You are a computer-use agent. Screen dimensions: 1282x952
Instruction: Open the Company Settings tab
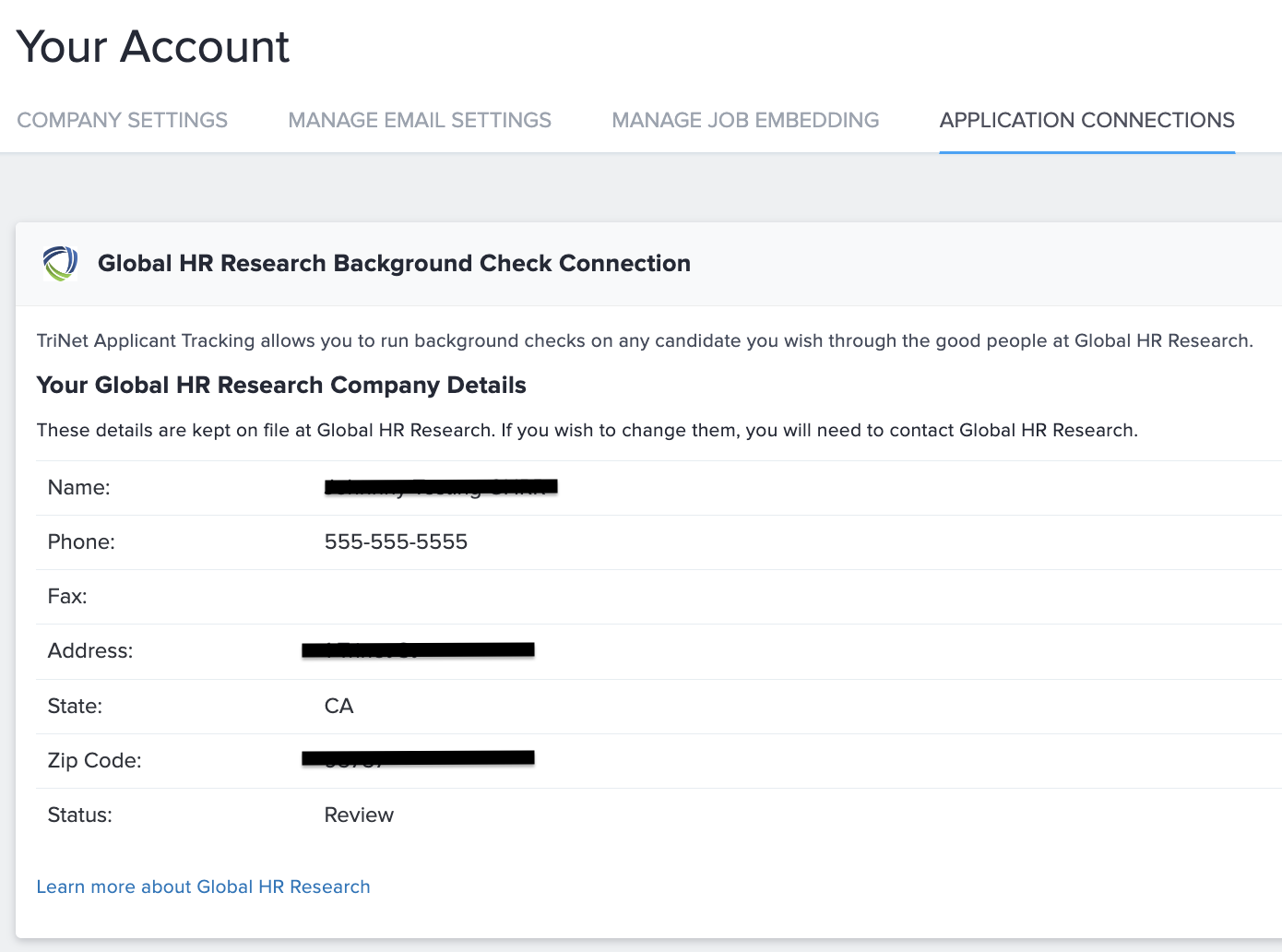pyautogui.click(x=122, y=120)
